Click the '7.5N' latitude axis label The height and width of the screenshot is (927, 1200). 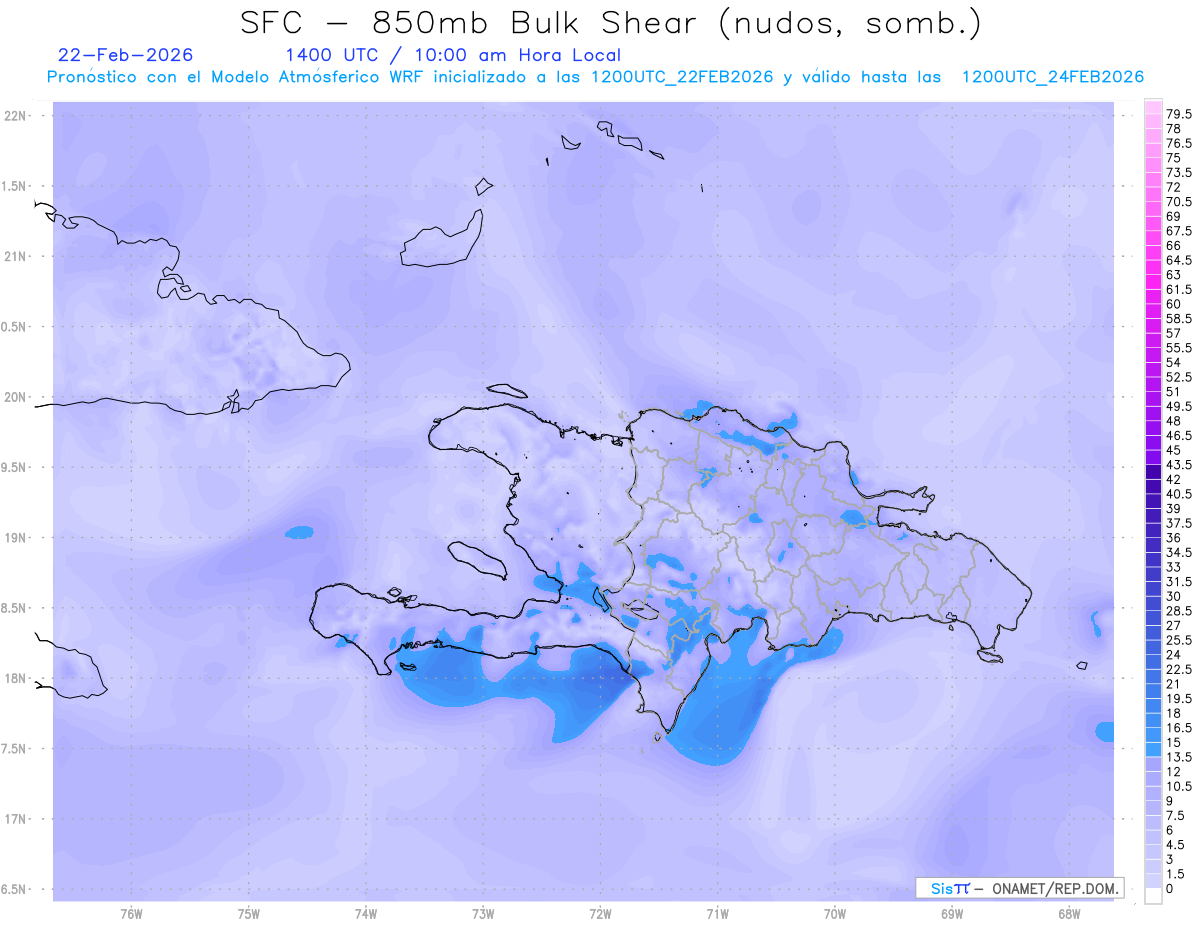click(15, 749)
